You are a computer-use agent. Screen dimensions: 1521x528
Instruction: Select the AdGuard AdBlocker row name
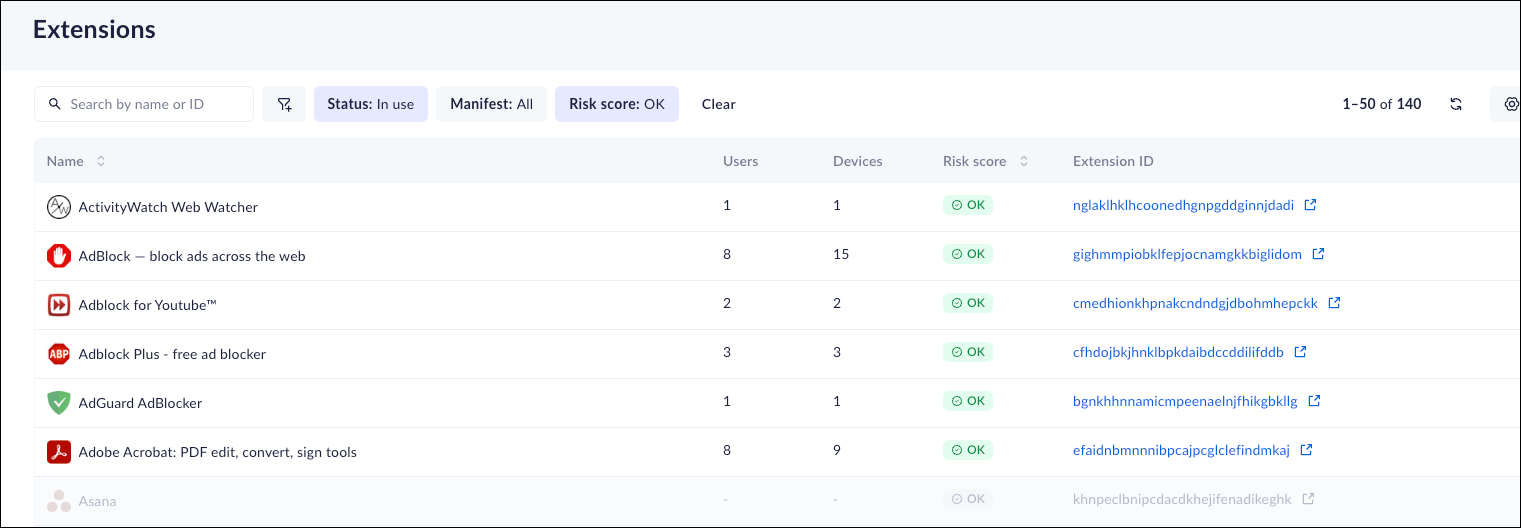coord(140,403)
